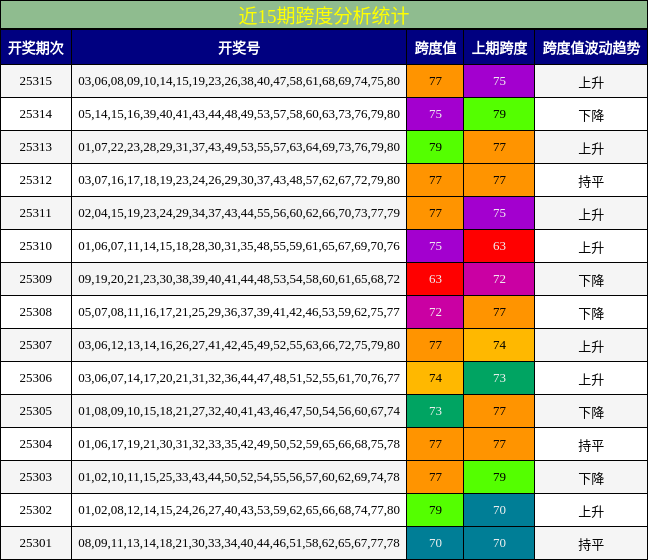Click 上期跨度 cell 75 in row 25315

coord(499,81)
